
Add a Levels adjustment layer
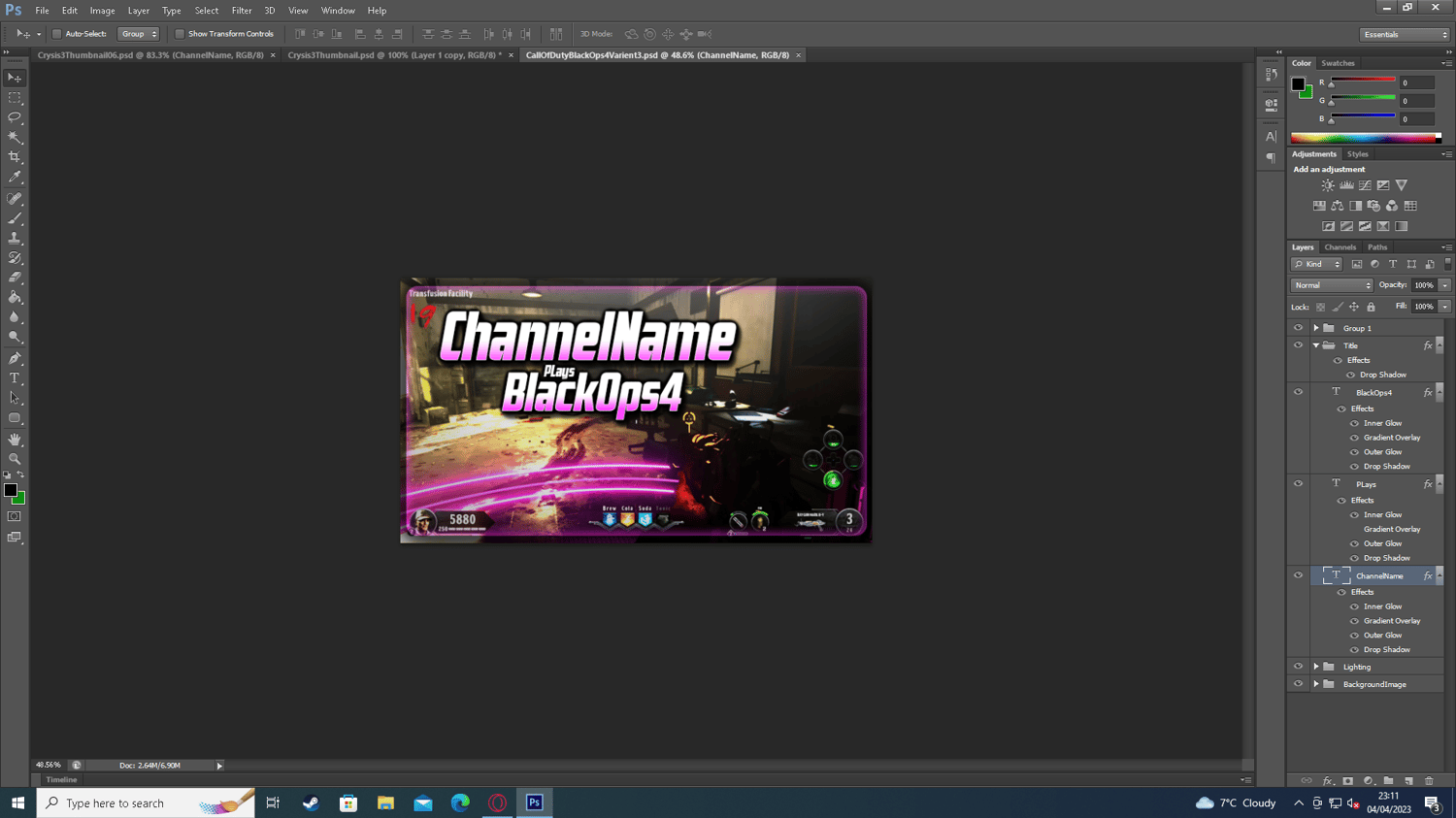(1346, 185)
